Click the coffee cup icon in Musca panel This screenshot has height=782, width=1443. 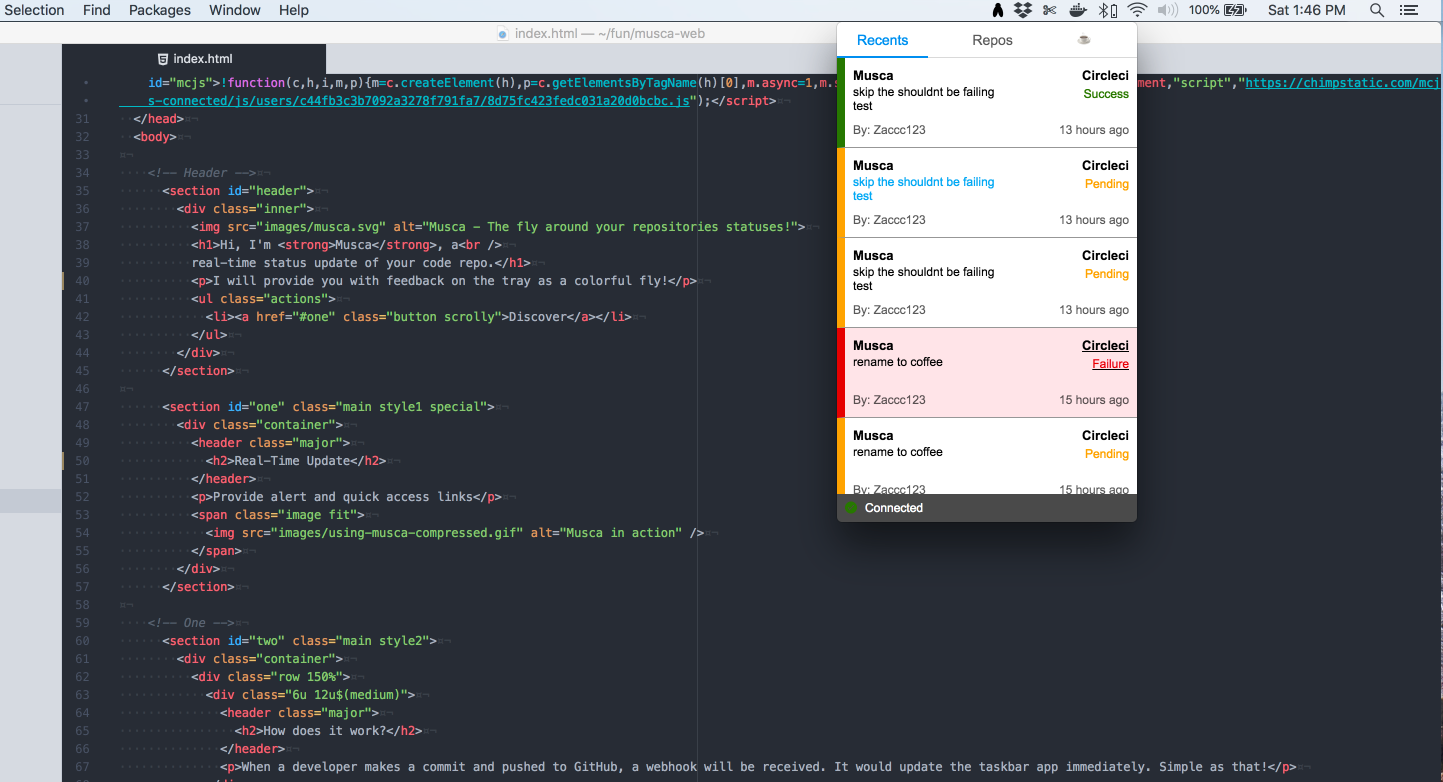coord(1083,40)
